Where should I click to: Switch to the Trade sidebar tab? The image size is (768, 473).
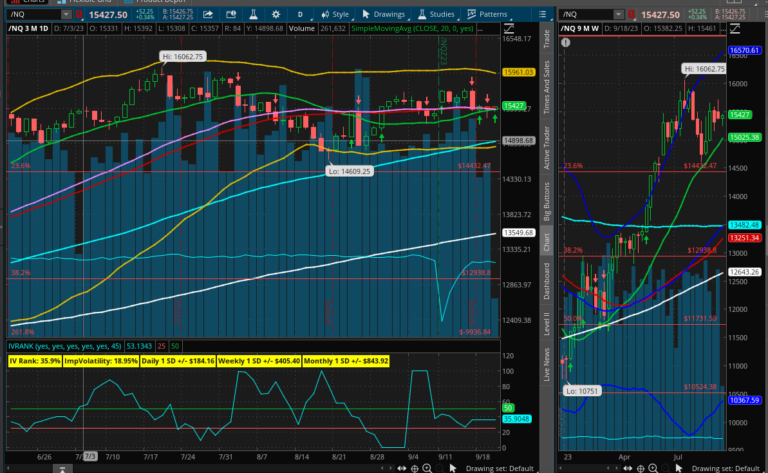tap(546, 38)
